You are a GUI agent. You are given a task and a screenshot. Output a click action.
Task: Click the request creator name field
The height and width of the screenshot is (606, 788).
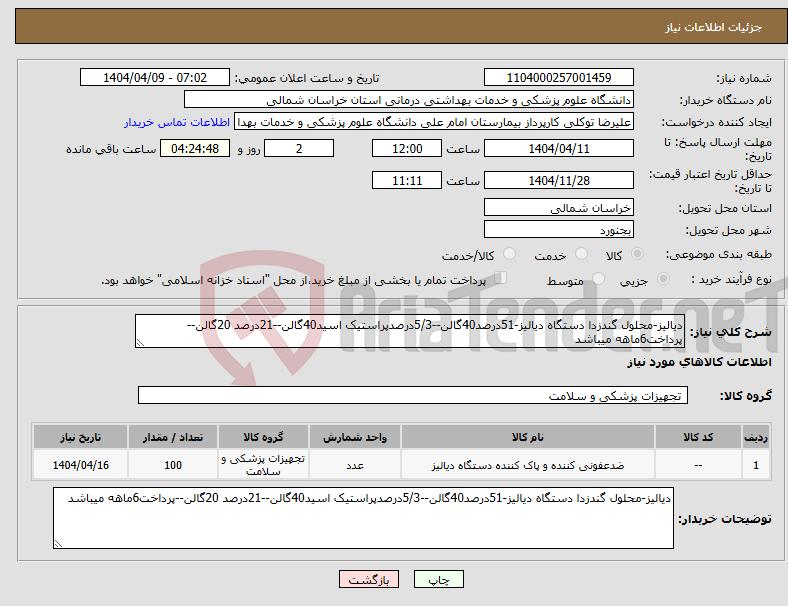(x=434, y=122)
